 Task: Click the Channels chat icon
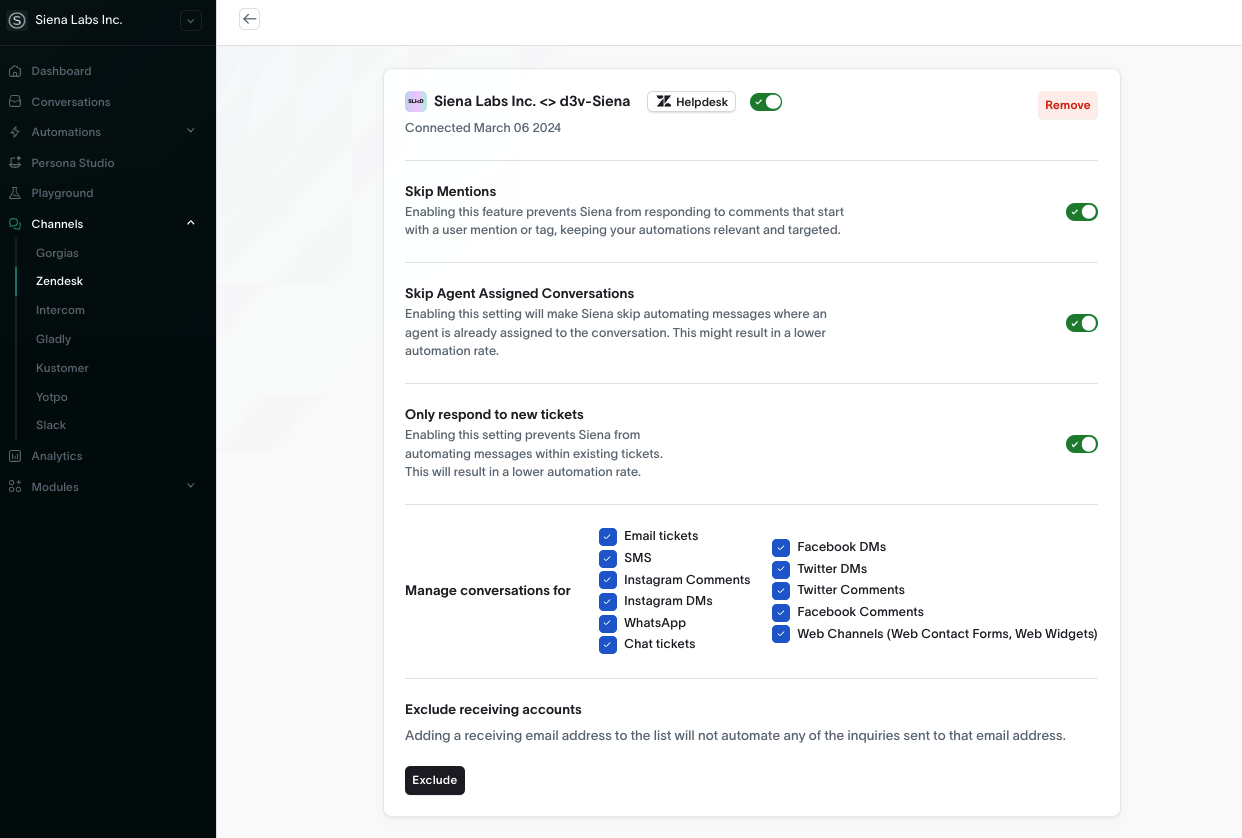pos(15,224)
